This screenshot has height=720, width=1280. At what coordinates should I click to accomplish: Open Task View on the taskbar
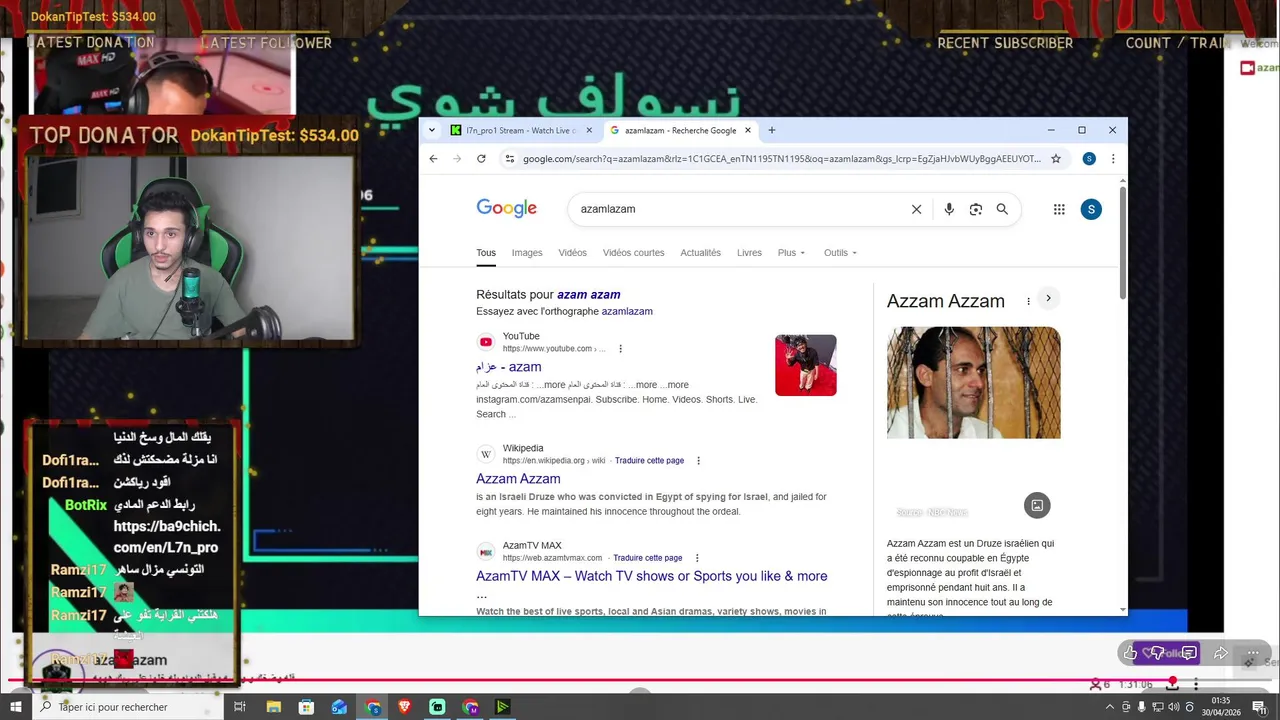point(240,707)
